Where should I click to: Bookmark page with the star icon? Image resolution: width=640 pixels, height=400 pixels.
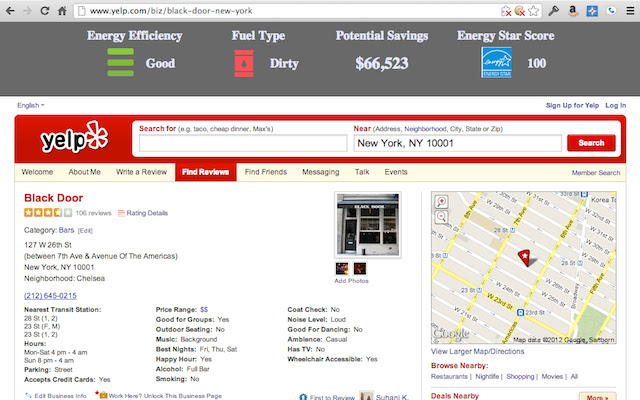[533, 11]
